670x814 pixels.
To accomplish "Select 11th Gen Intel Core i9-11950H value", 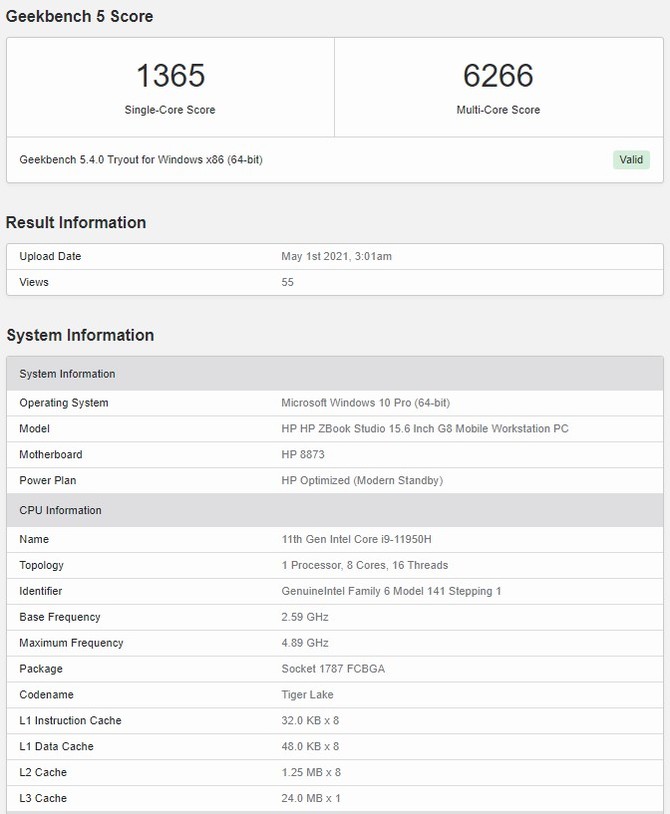I will click(x=356, y=539).
